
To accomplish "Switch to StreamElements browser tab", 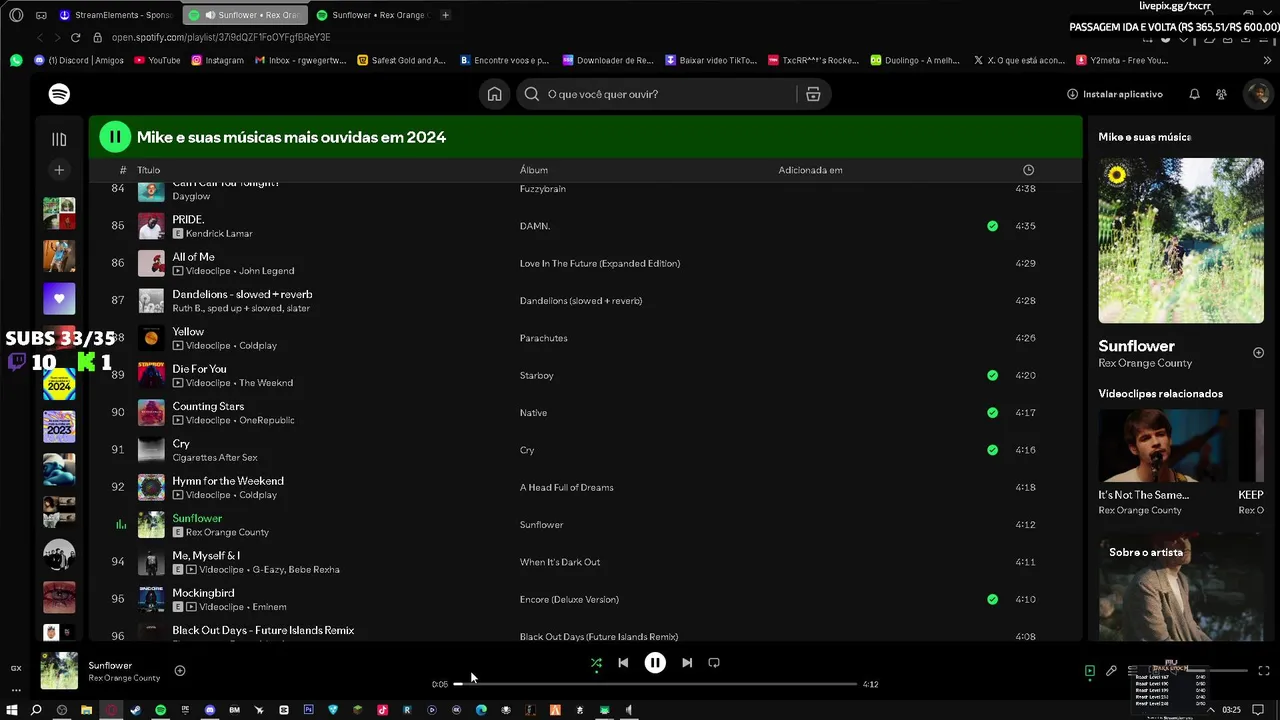I will click(115, 15).
